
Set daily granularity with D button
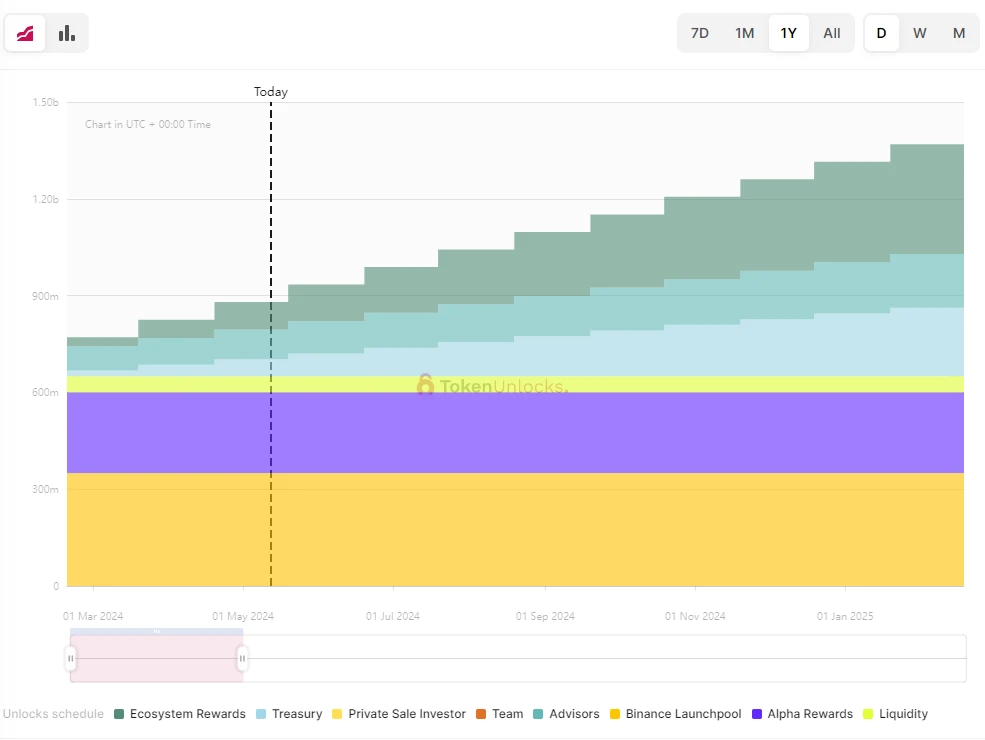pyautogui.click(x=881, y=33)
